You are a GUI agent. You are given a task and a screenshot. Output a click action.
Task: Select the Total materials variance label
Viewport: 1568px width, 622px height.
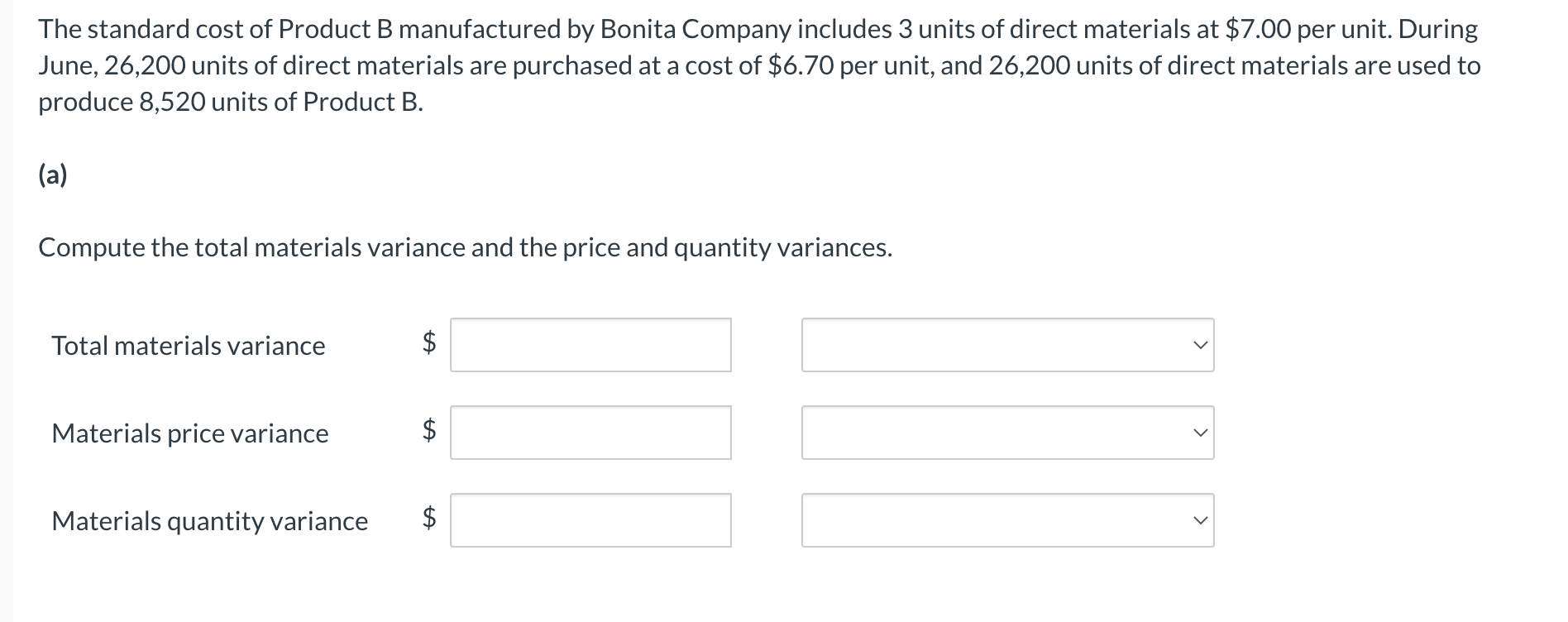click(x=188, y=347)
